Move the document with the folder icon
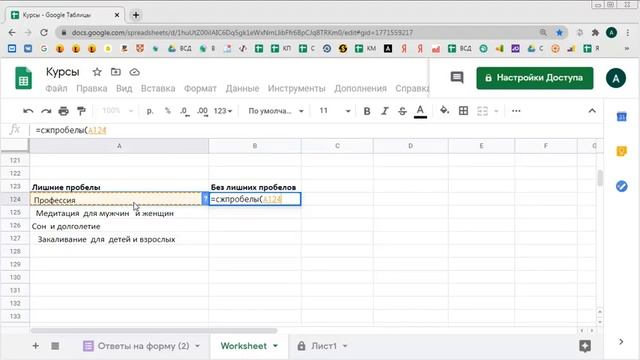640x360 pixels. [116, 72]
